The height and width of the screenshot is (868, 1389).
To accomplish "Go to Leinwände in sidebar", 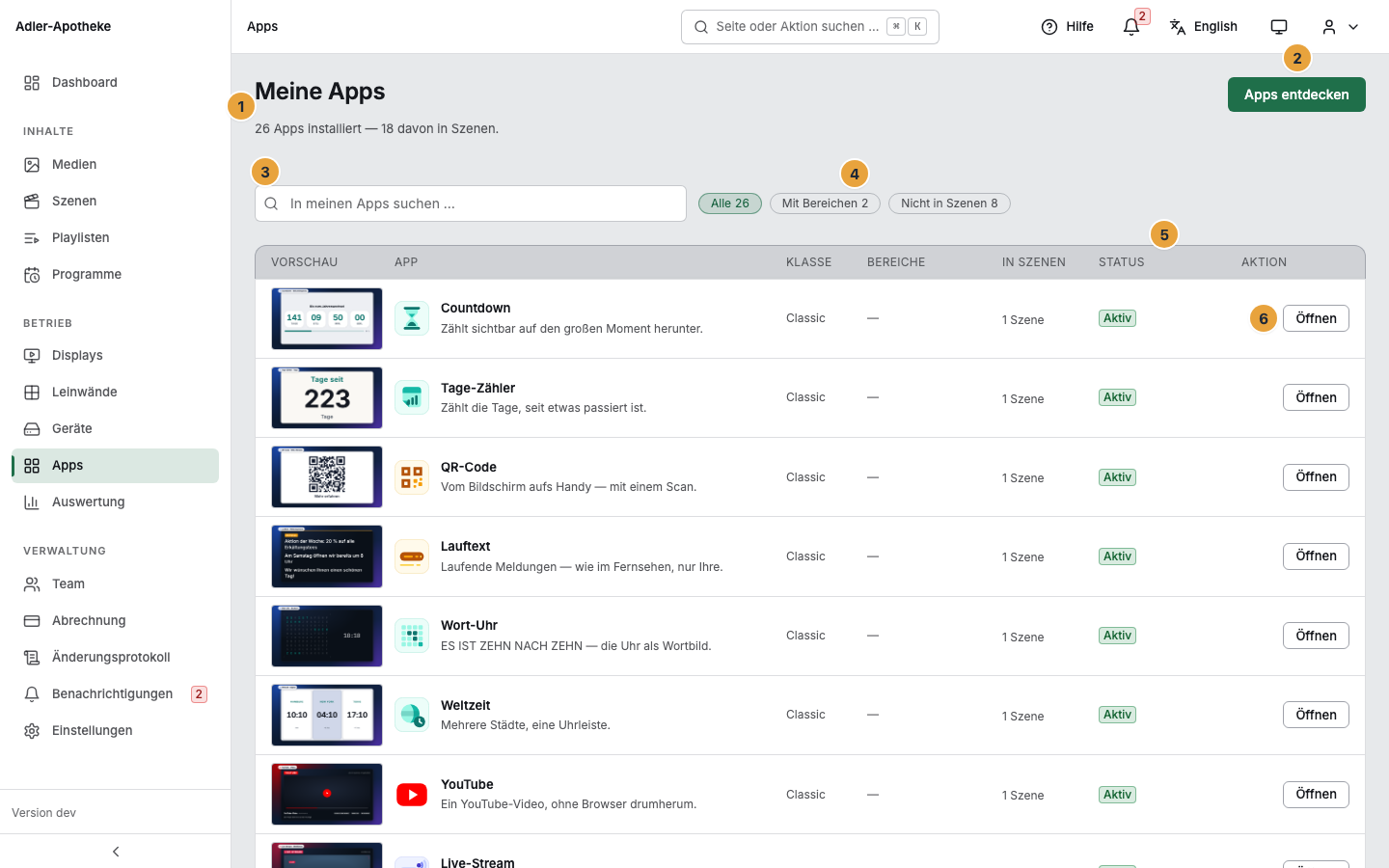I will (x=115, y=393).
